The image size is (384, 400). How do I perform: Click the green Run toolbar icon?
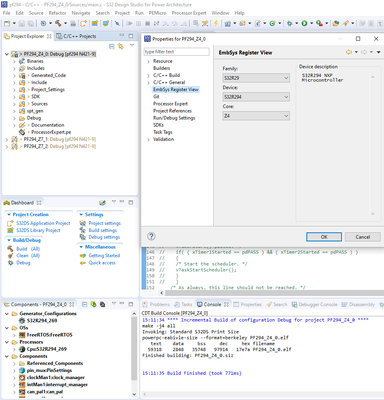(x=304, y=23)
